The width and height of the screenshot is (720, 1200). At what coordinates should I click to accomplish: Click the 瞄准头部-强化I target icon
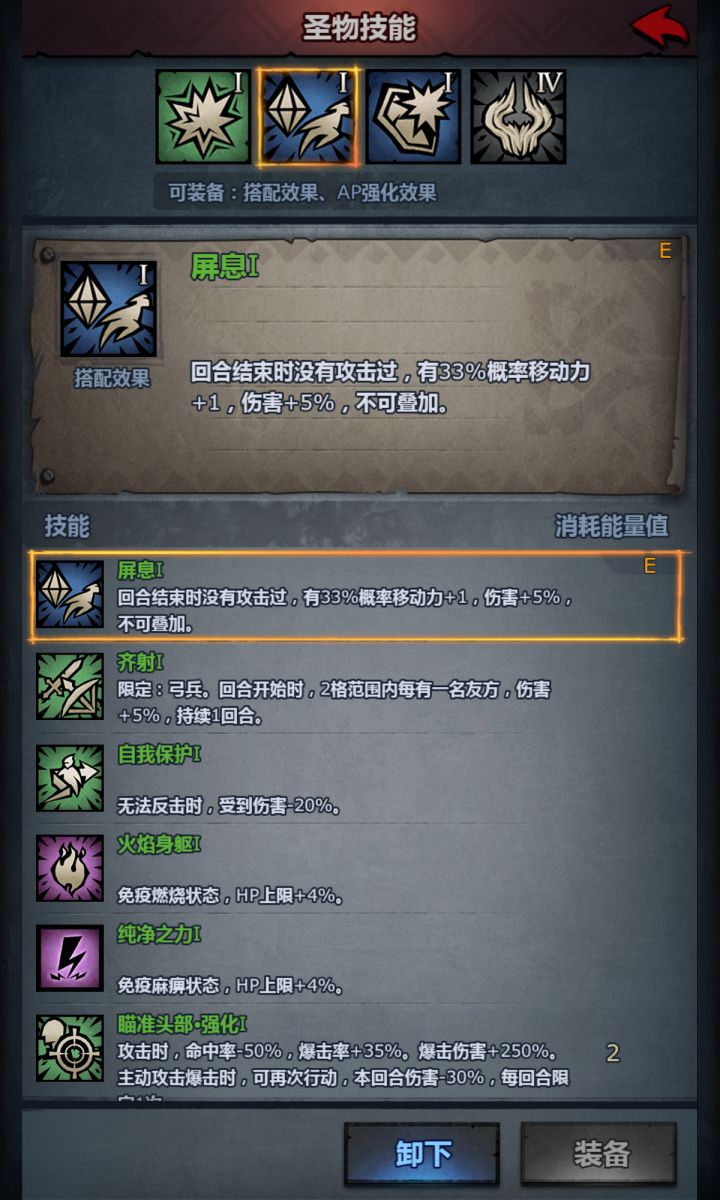tap(70, 1048)
